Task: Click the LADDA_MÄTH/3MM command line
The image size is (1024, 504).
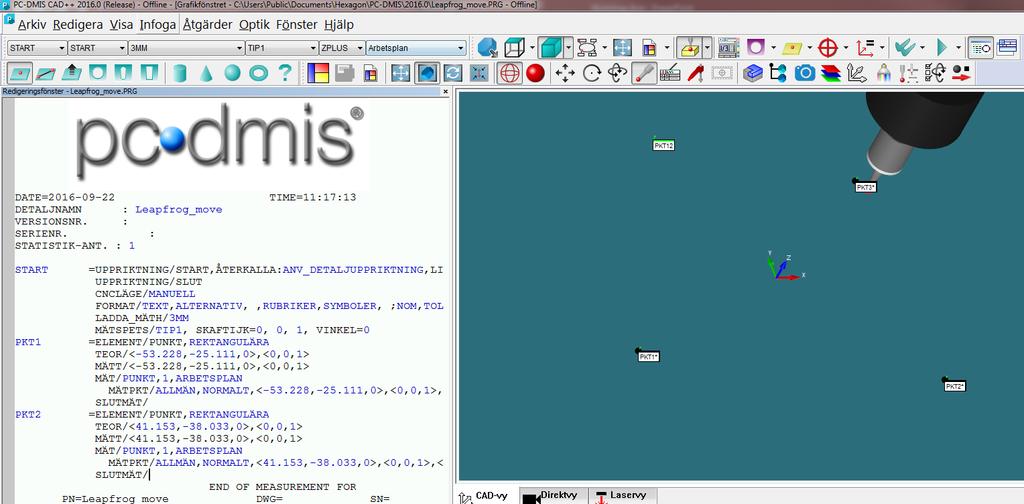Action: point(142,318)
